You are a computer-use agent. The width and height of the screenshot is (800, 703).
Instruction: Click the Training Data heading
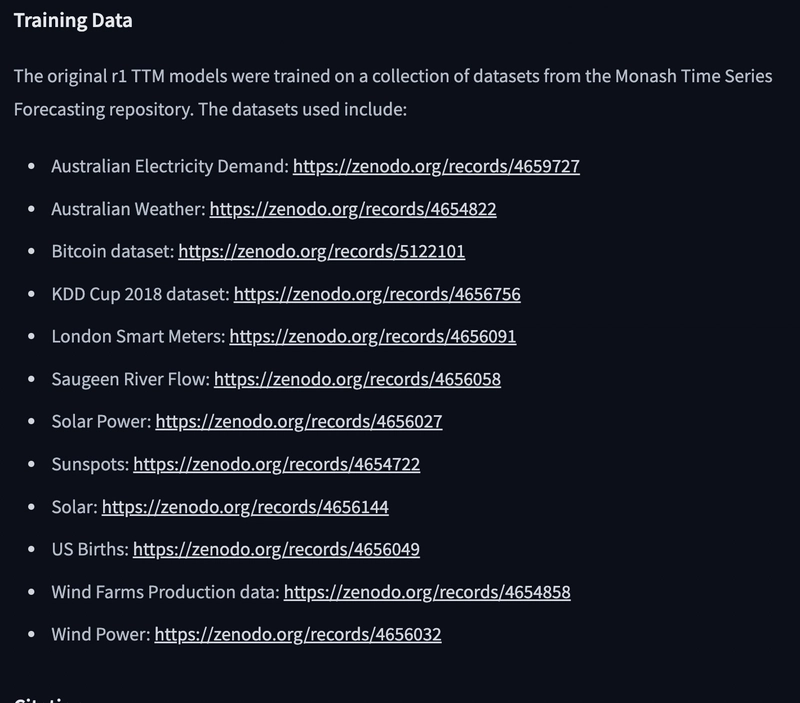click(73, 20)
